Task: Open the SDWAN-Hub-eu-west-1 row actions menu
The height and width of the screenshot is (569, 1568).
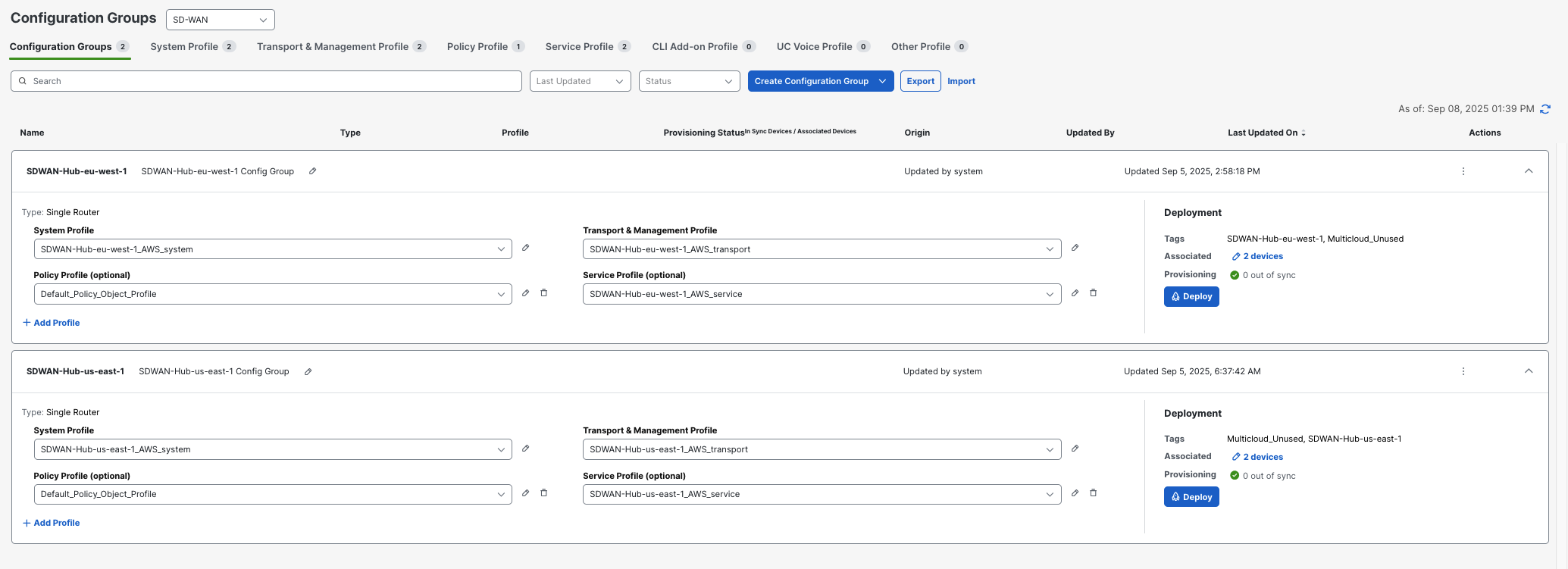Action: (x=1463, y=171)
